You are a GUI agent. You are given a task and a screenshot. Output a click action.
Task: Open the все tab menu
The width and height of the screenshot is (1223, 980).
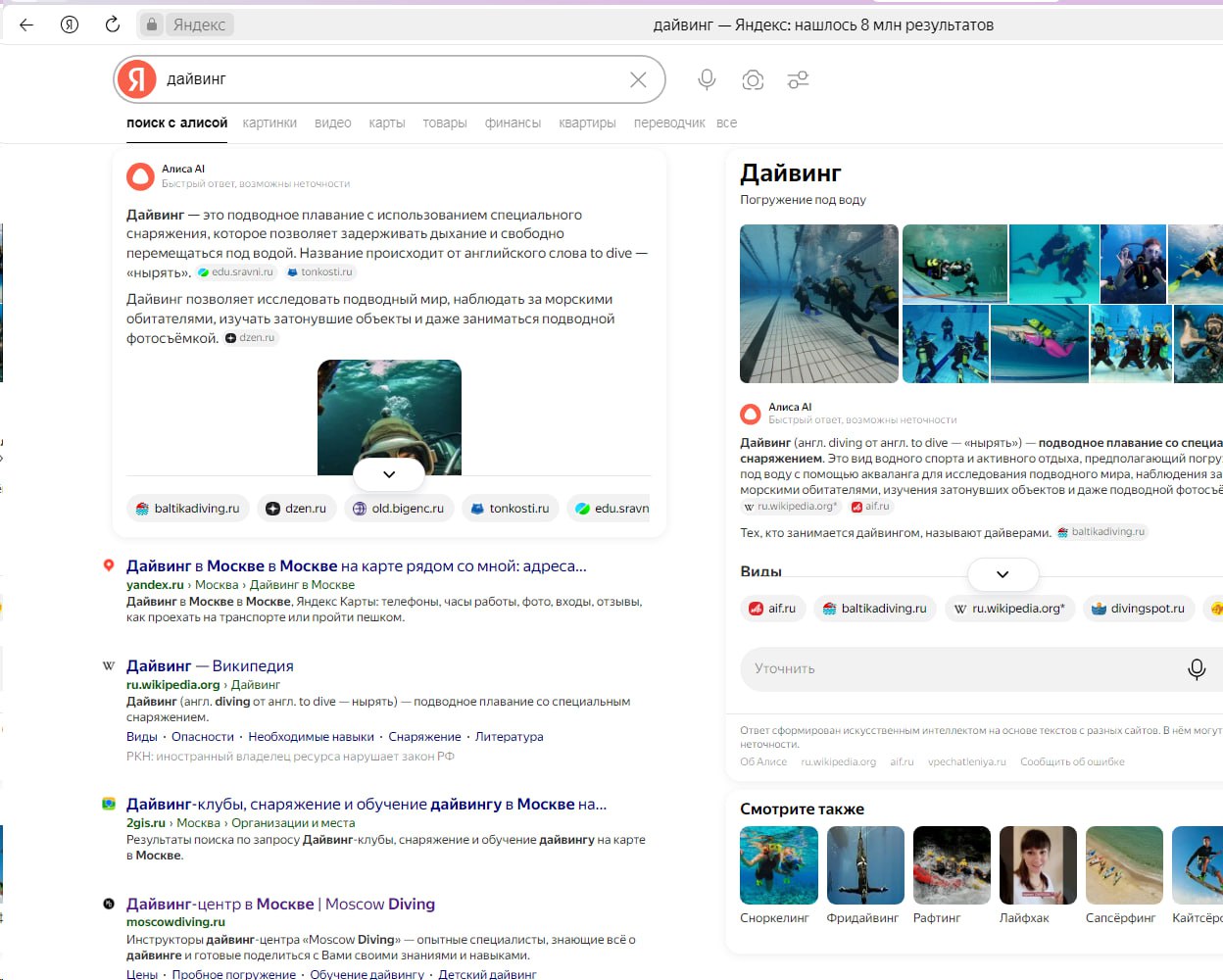(x=726, y=122)
